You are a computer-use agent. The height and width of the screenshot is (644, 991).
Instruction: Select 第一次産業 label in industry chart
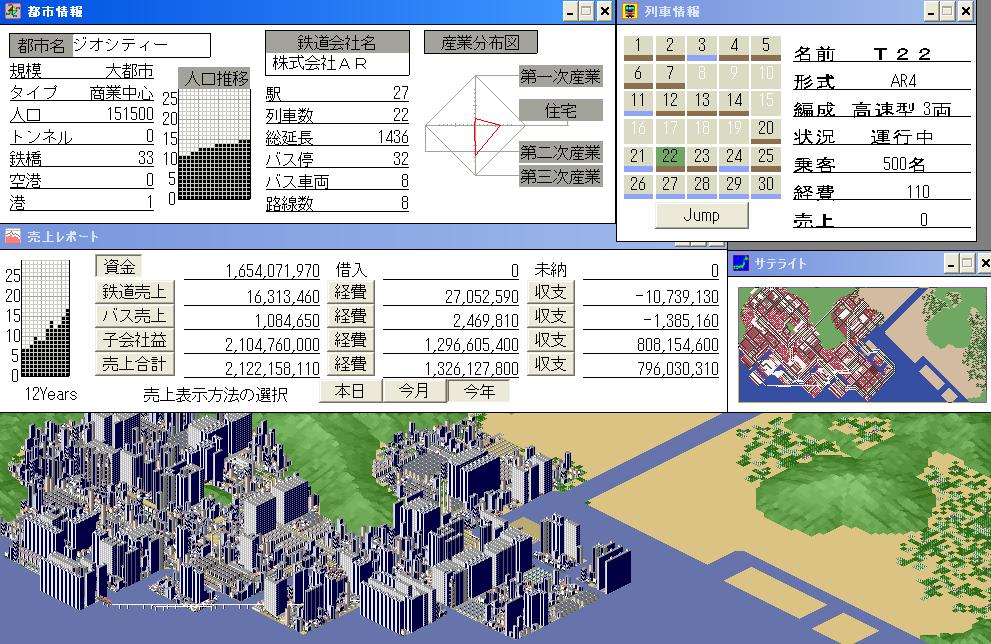560,76
